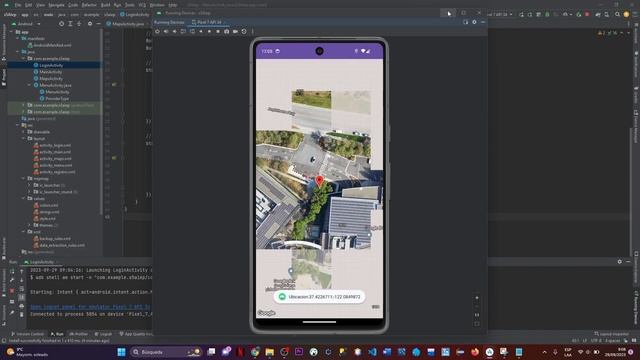Toggle the Build Variants tool window button
The width and height of the screenshot is (640, 360).
(4, 282)
